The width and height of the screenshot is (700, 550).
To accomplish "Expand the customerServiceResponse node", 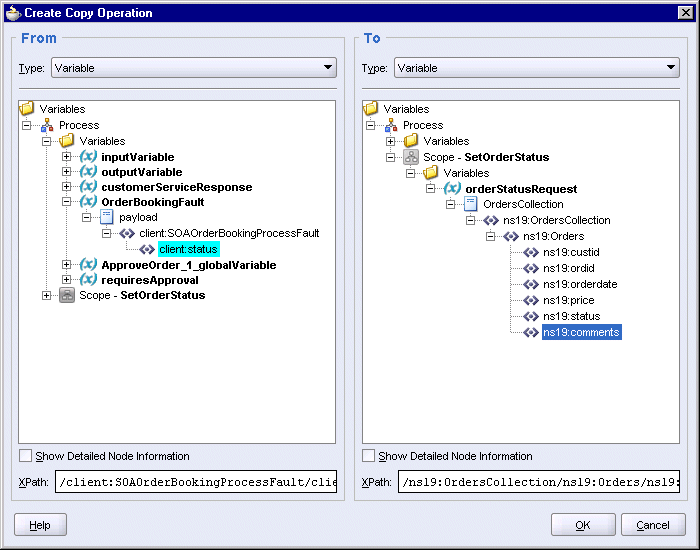I will (x=67, y=187).
